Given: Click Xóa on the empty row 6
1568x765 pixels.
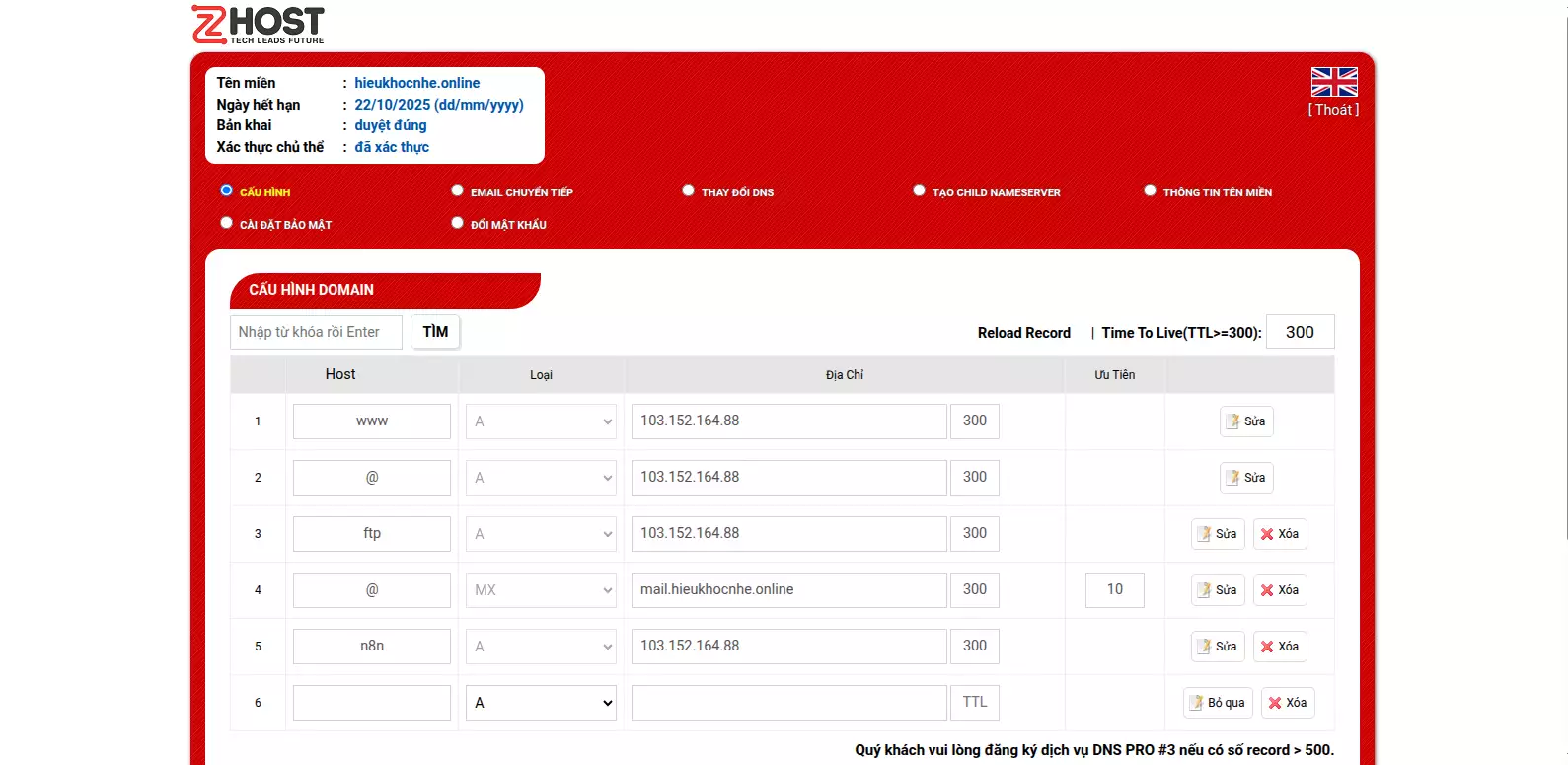Looking at the screenshot, I should [1287, 703].
